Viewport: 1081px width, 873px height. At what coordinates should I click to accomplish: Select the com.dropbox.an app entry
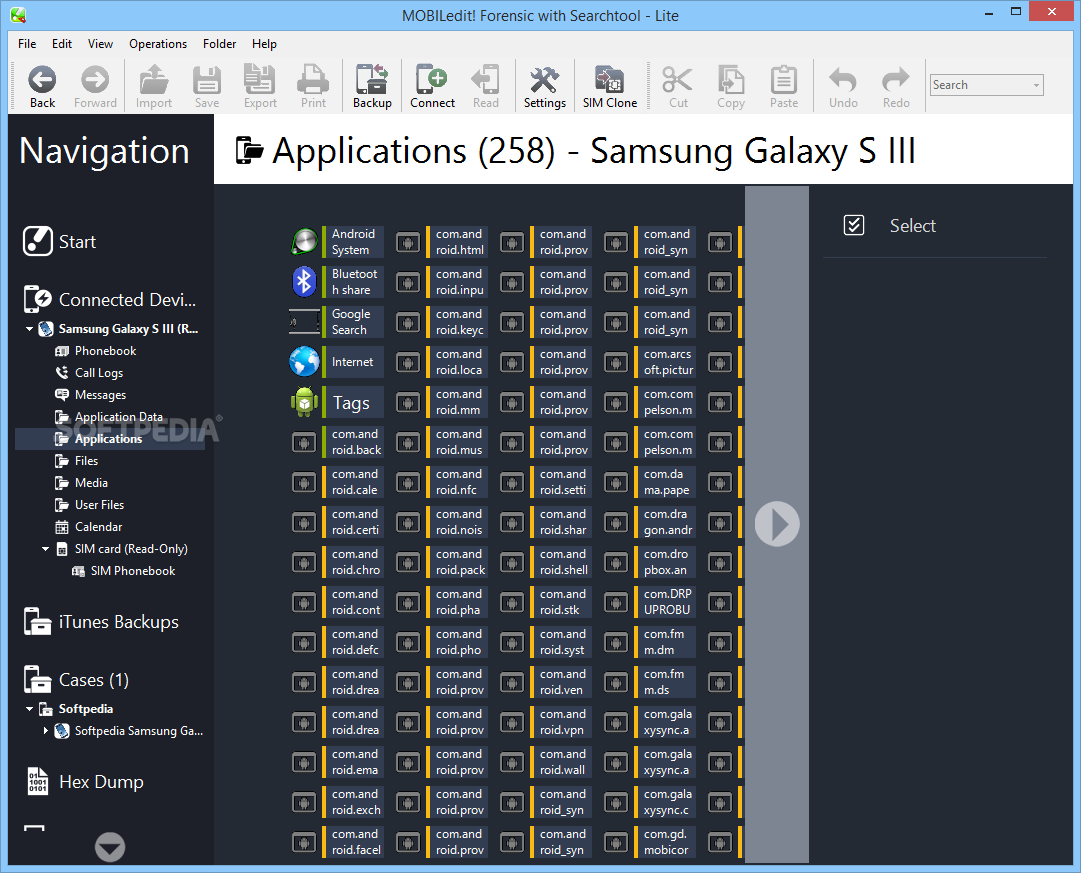point(649,561)
